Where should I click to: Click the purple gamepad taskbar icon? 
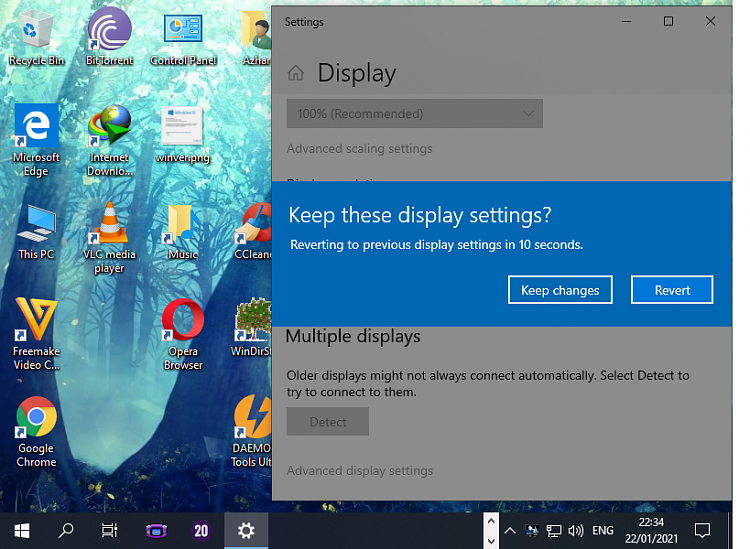coord(156,530)
